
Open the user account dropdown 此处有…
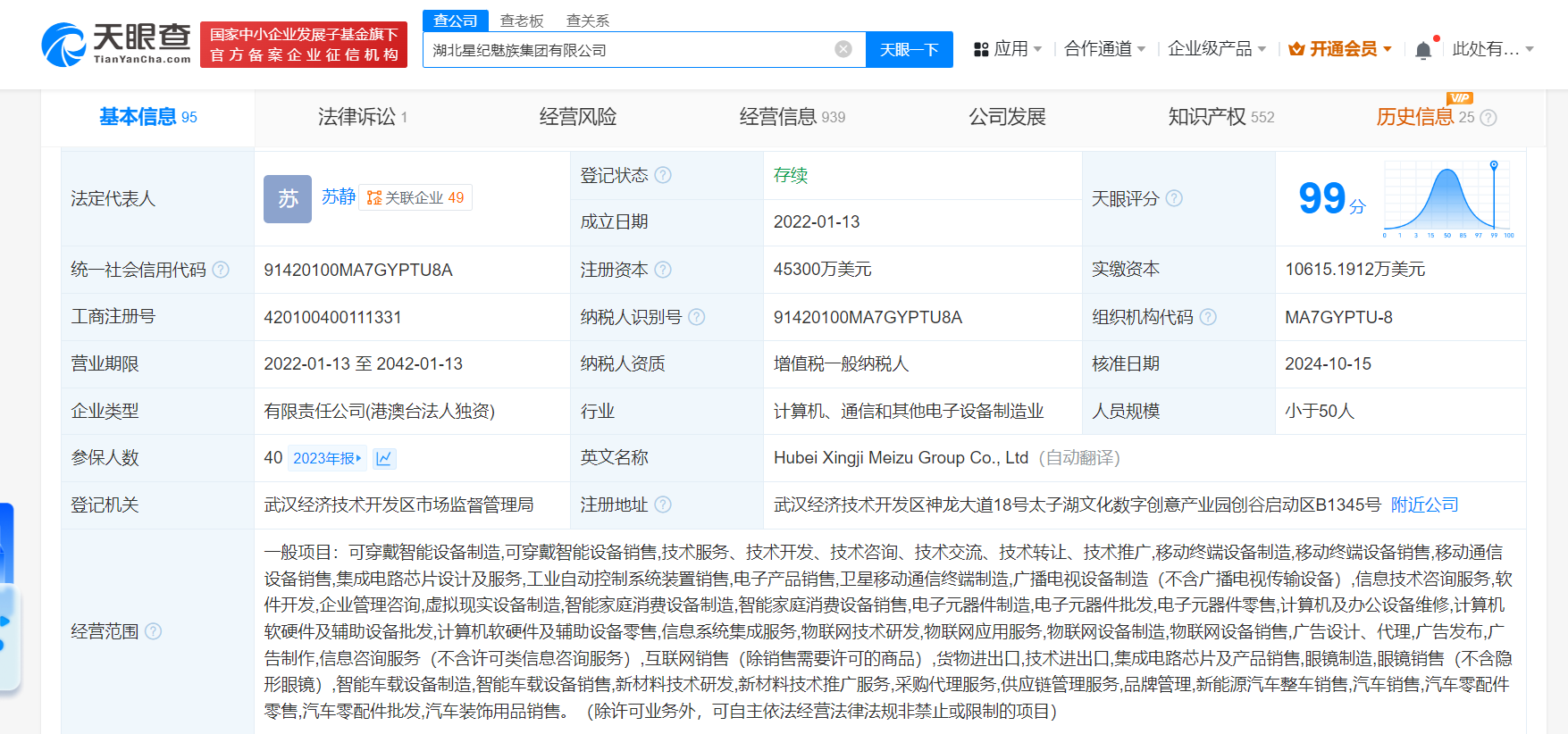coord(1493,49)
